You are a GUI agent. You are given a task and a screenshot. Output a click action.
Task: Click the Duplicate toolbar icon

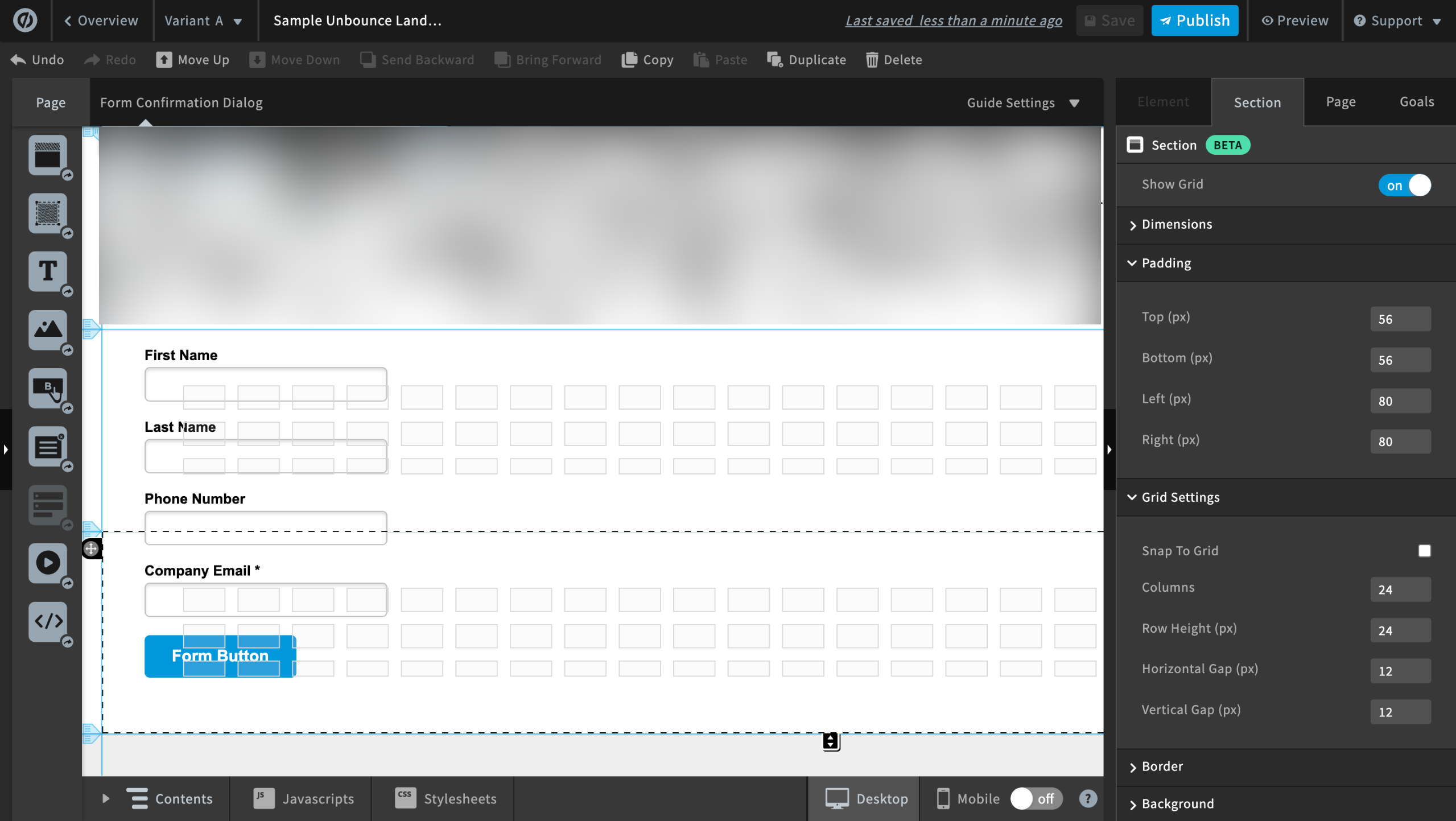774,60
